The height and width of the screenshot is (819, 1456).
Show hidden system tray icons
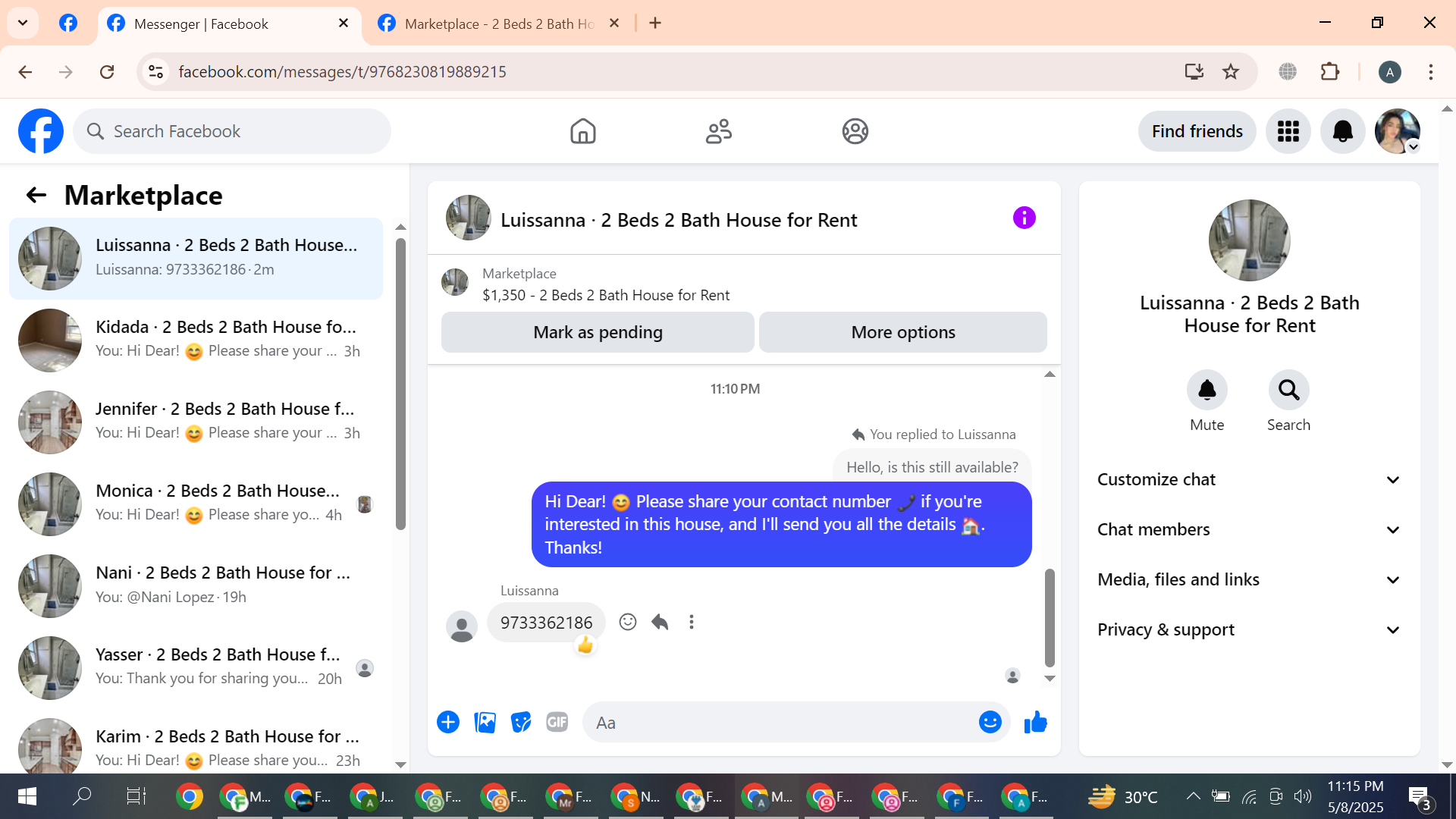click(x=1193, y=796)
